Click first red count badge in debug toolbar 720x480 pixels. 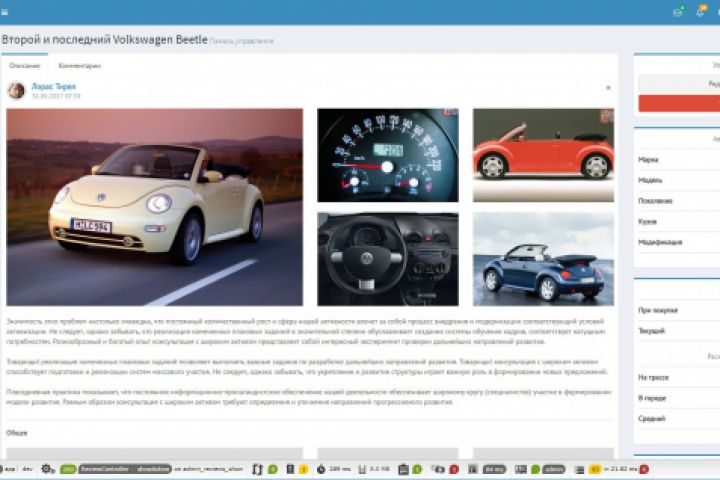454,469
